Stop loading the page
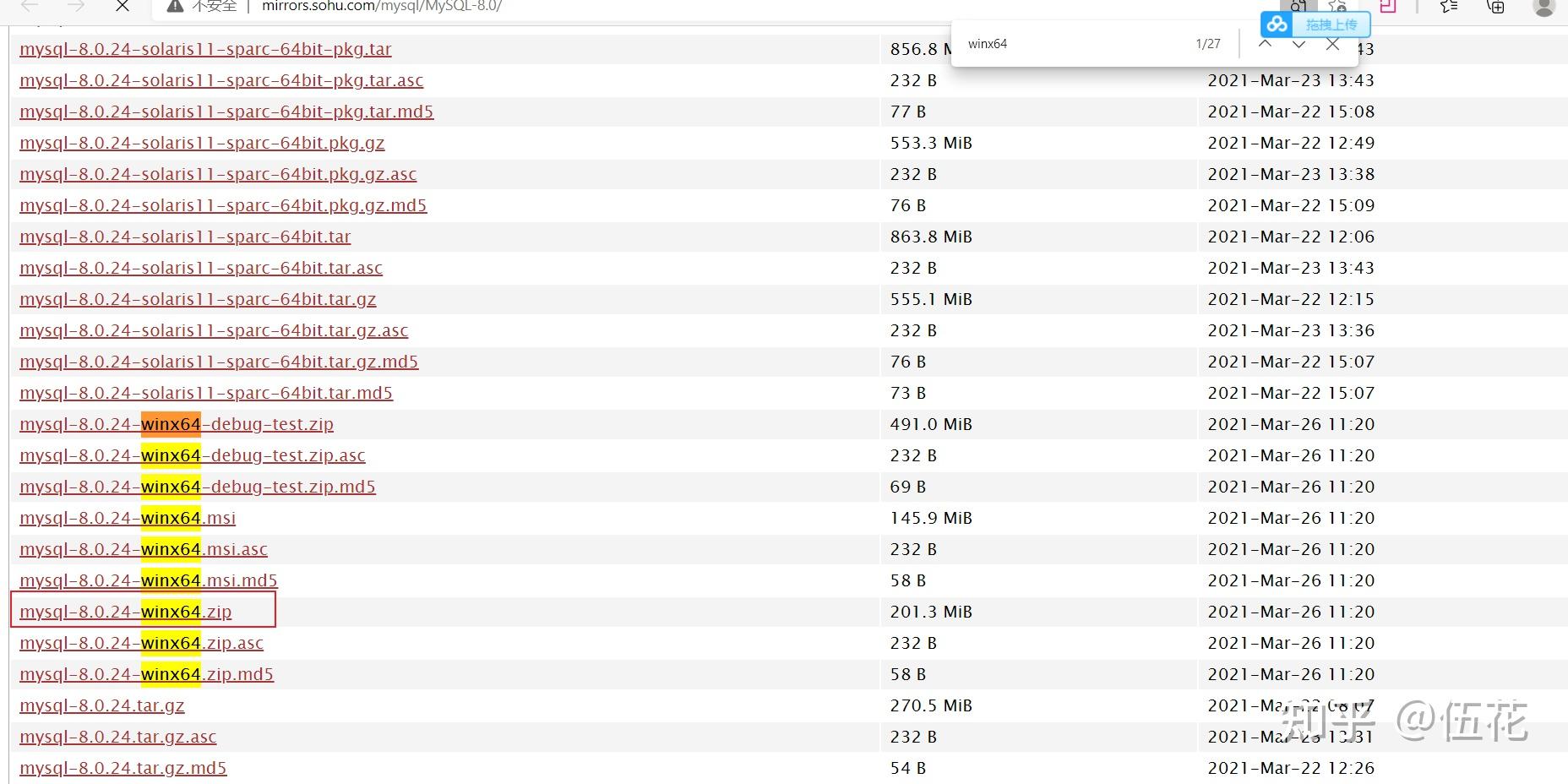The height and width of the screenshot is (784, 1568). pos(122,6)
